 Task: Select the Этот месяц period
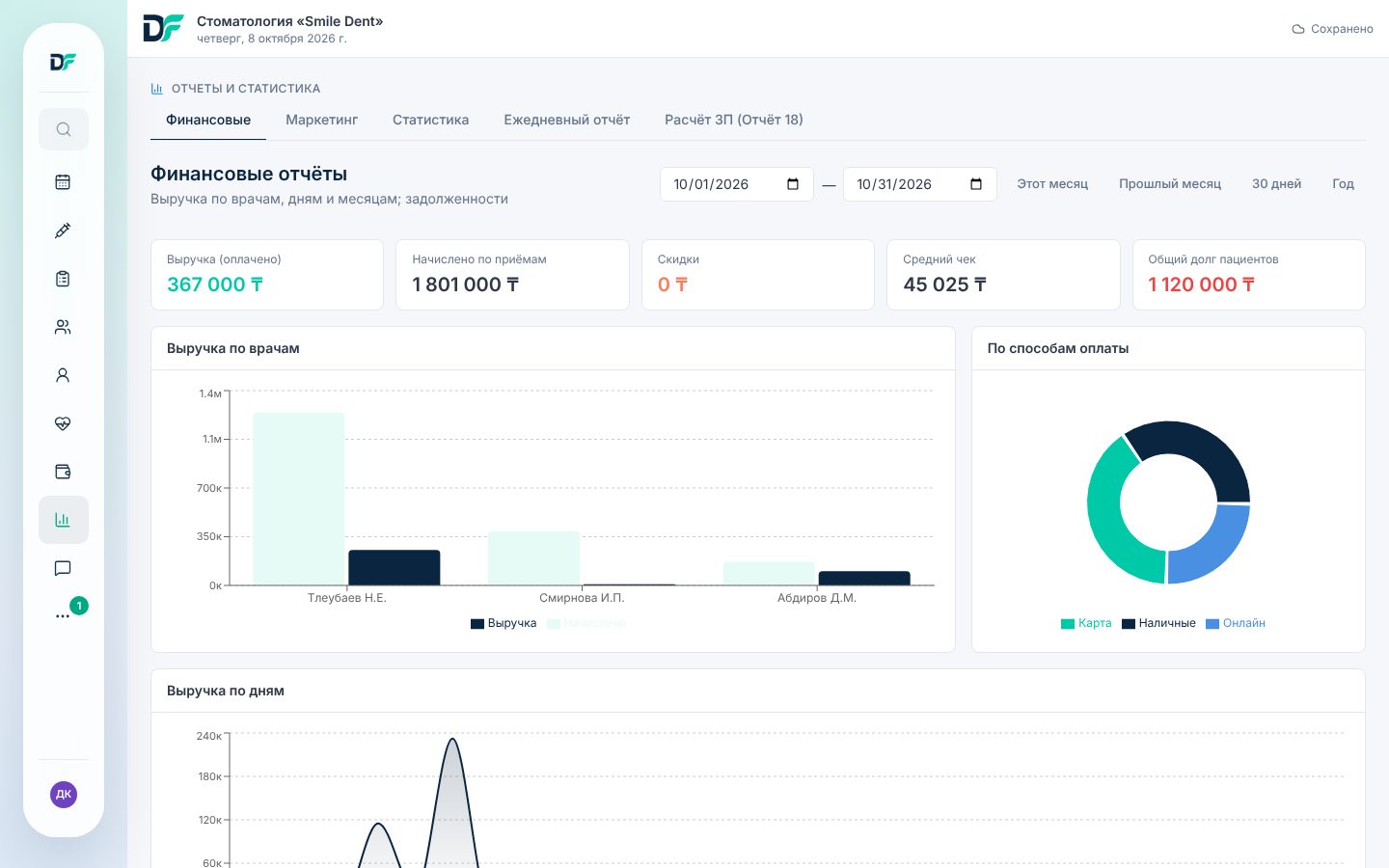(1052, 184)
